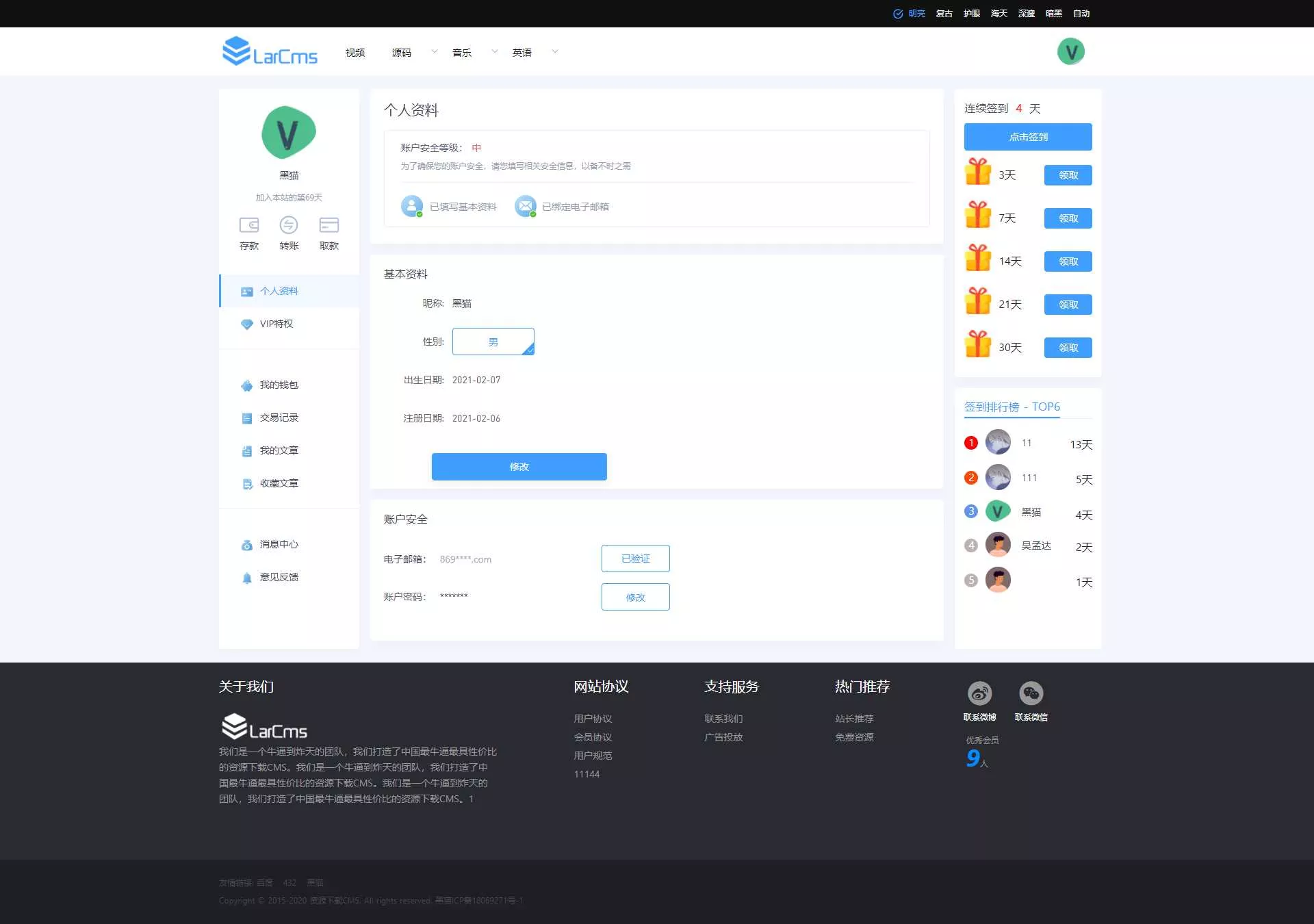Image resolution: width=1314 pixels, height=924 pixels.
Task: Expand the 音乐 nav dropdown arrow
Action: [x=494, y=51]
